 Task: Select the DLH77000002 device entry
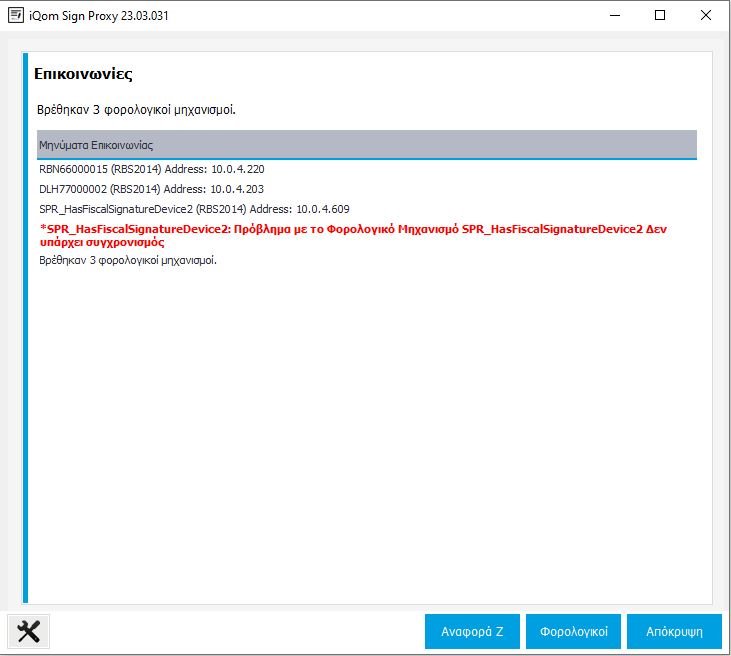click(x=151, y=189)
